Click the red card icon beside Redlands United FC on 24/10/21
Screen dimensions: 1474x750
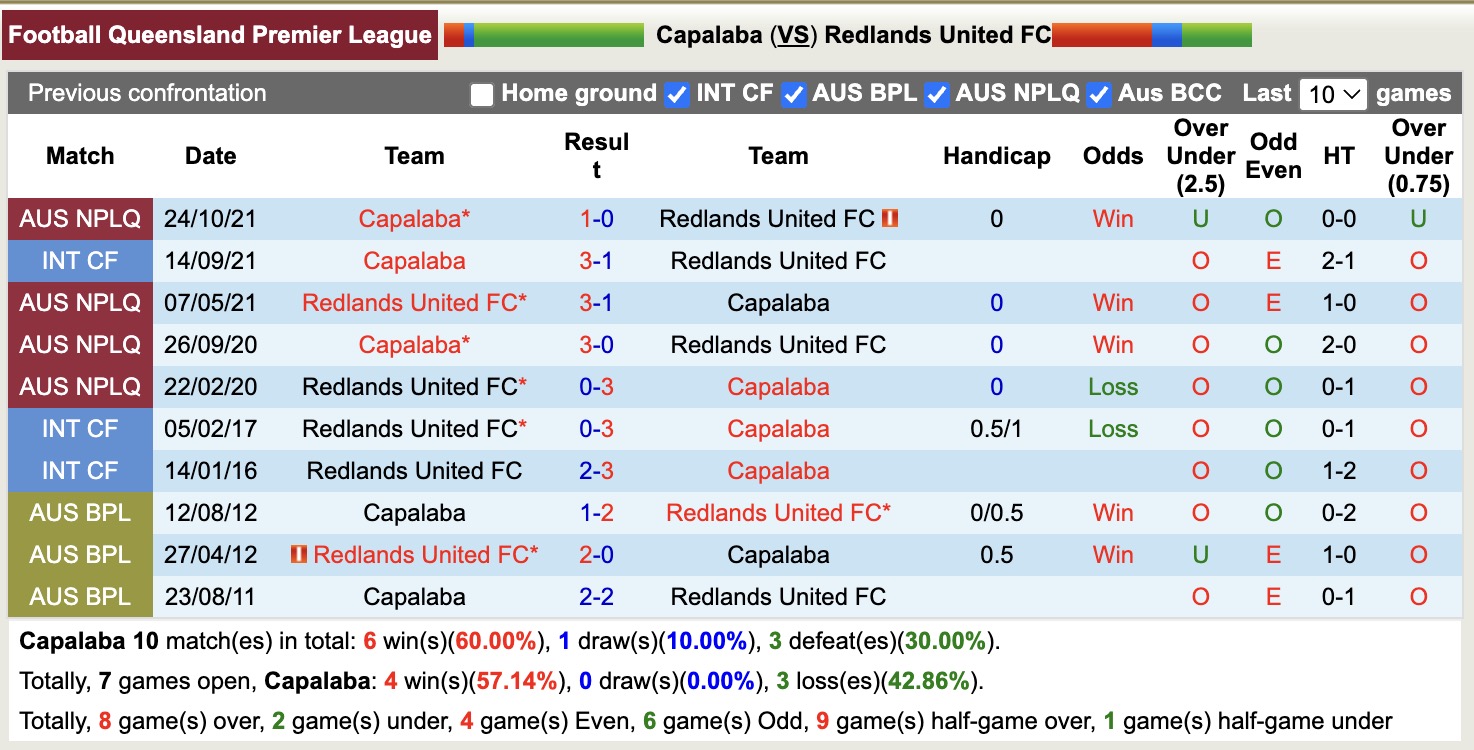coord(889,218)
